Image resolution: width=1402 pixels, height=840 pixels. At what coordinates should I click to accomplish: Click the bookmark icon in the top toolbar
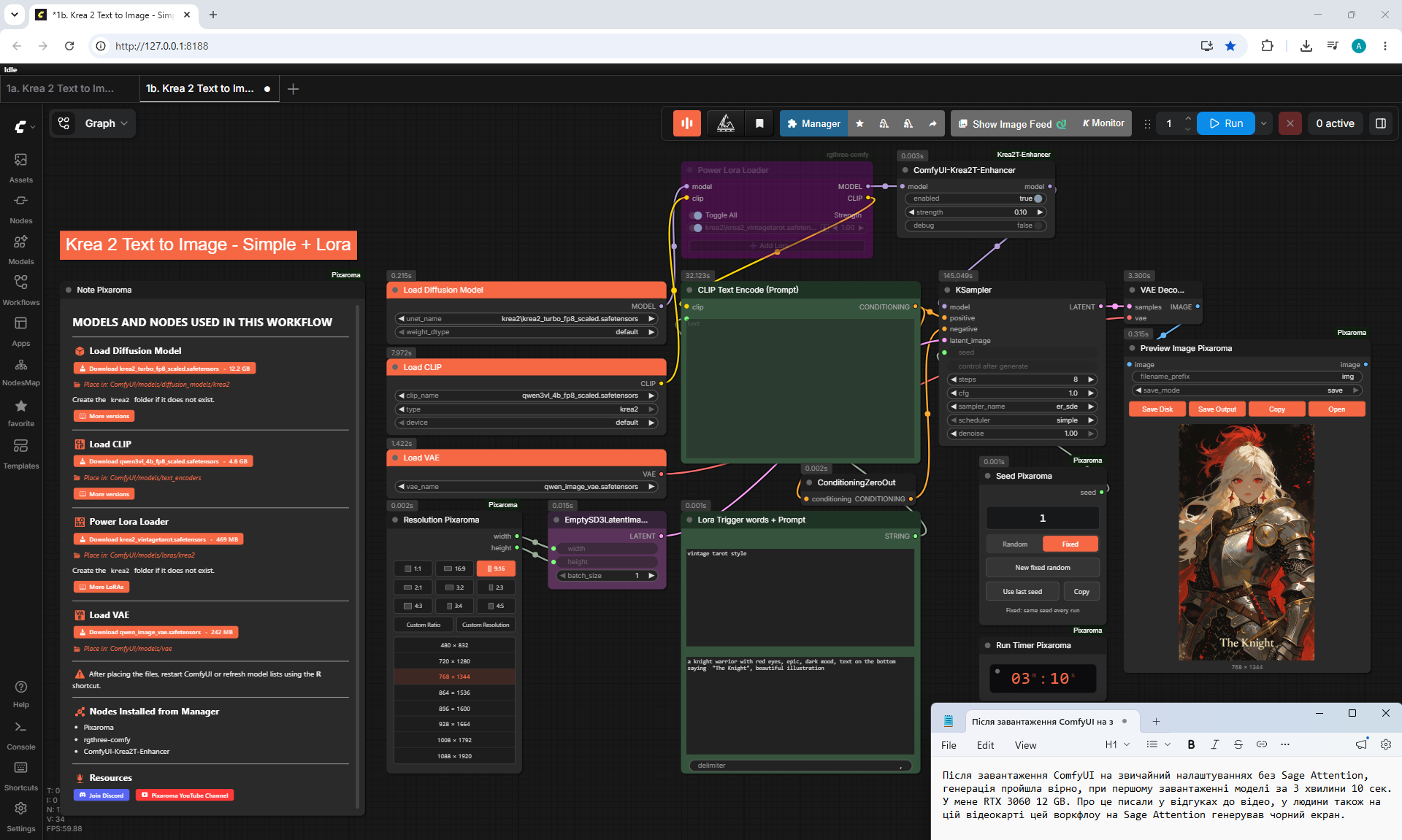point(759,123)
